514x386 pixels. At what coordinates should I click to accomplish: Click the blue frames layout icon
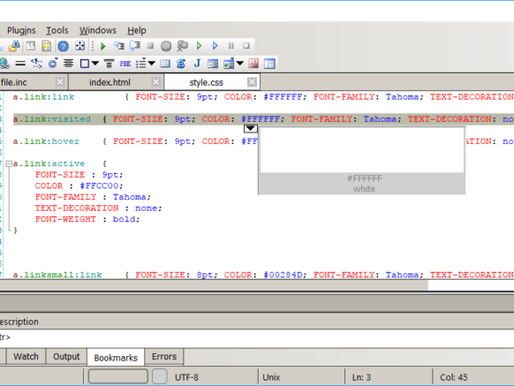(x=269, y=63)
